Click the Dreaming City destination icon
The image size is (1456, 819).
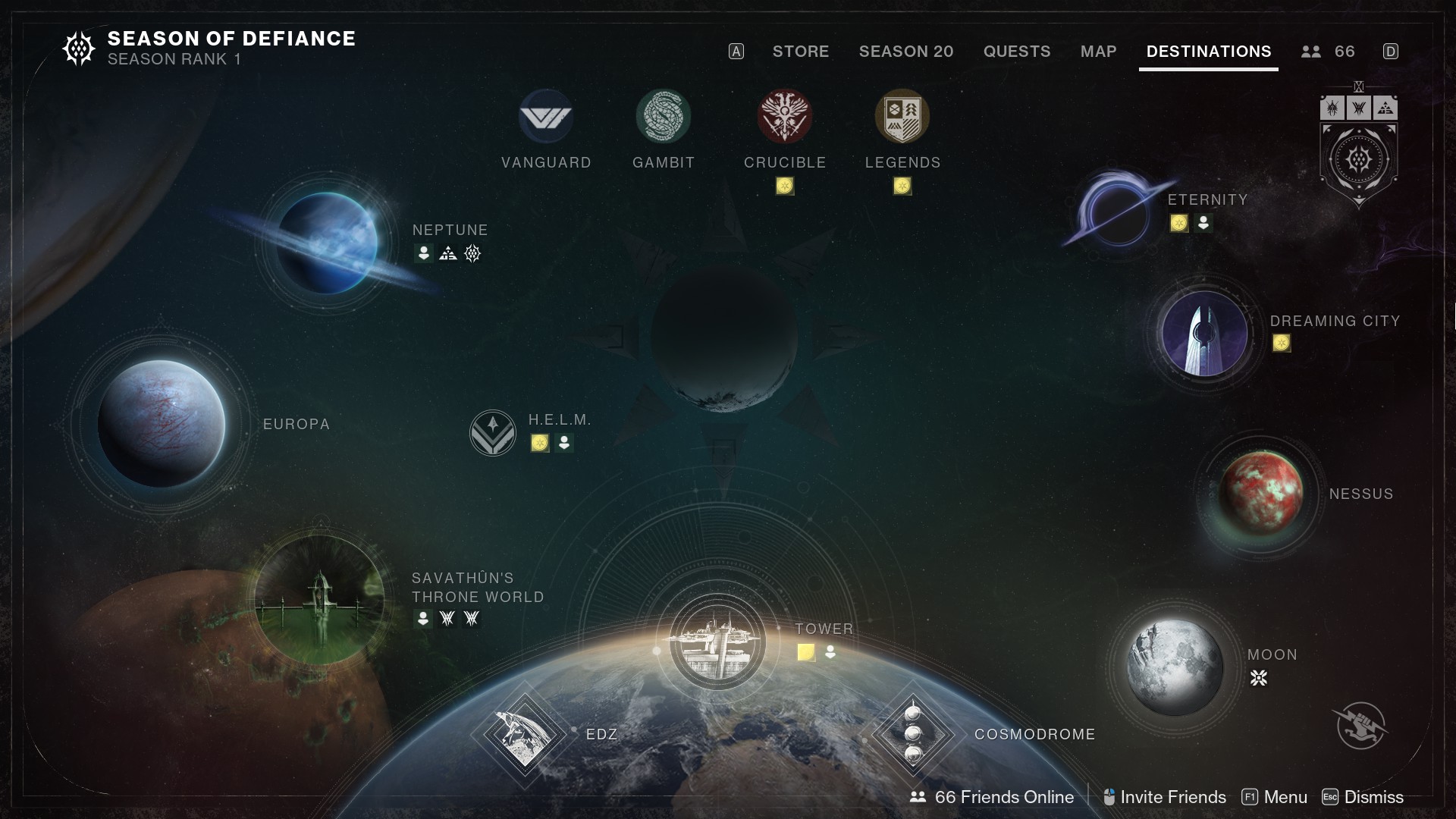click(1207, 330)
